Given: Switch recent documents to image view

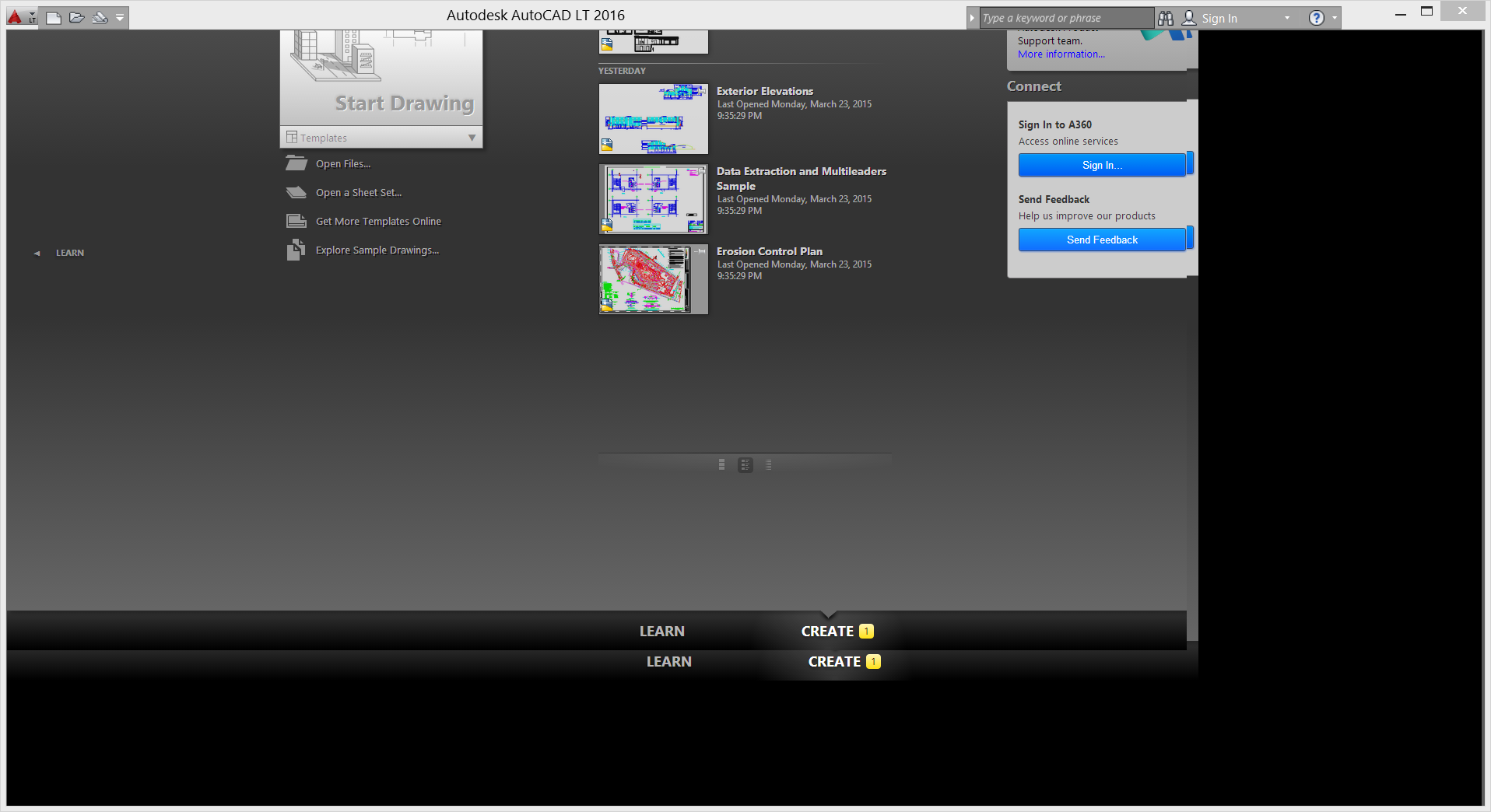Looking at the screenshot, I should pos(721,465).
